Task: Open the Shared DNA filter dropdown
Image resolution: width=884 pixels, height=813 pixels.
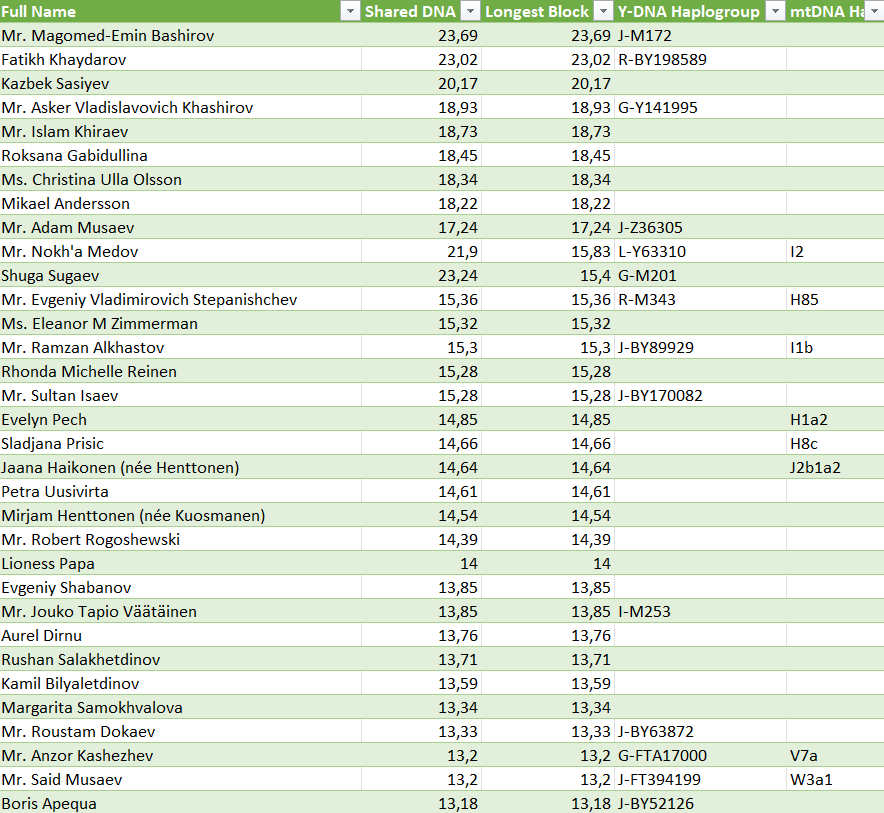Action: click(x=469, y=12)
